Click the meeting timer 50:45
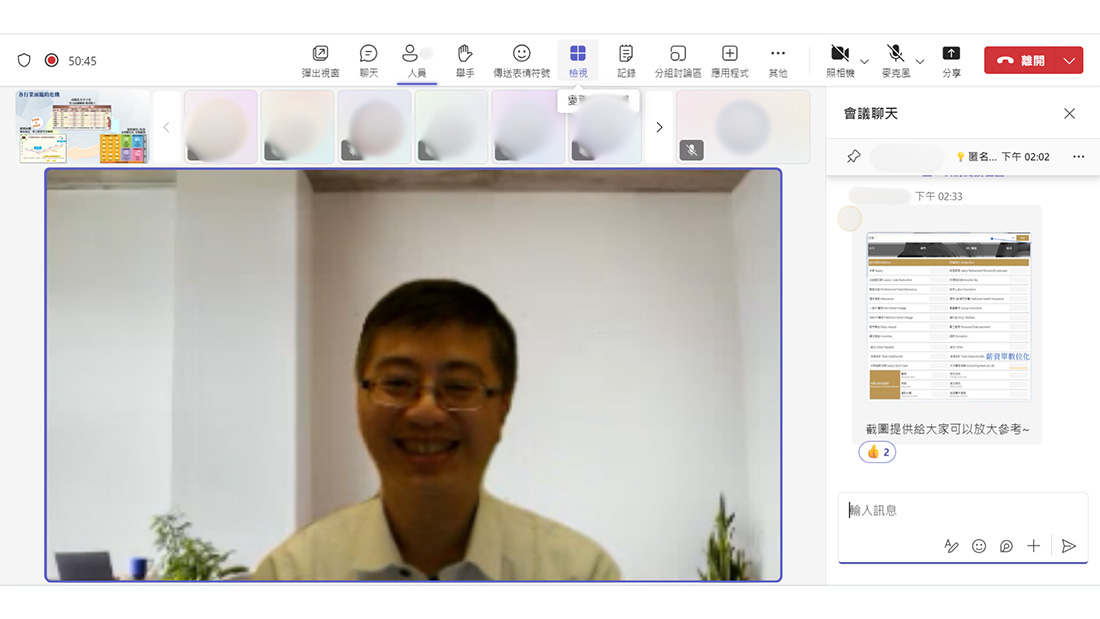The image size is (1100, 619). tap(82, 61)
